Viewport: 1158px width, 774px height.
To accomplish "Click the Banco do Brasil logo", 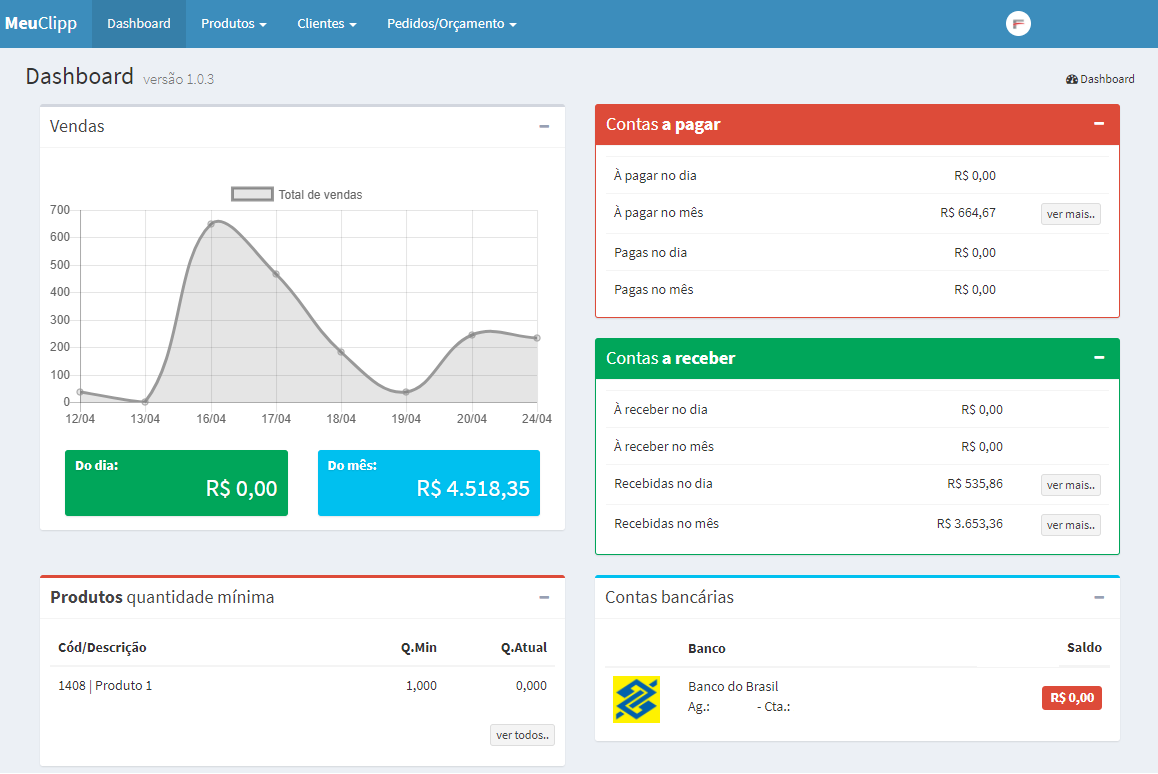I will (x=636, y=699).
